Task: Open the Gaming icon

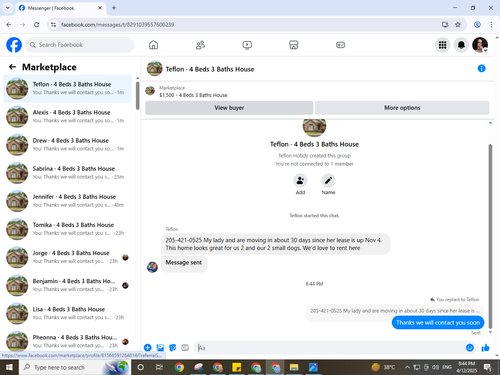Action: tap(340, 45)
